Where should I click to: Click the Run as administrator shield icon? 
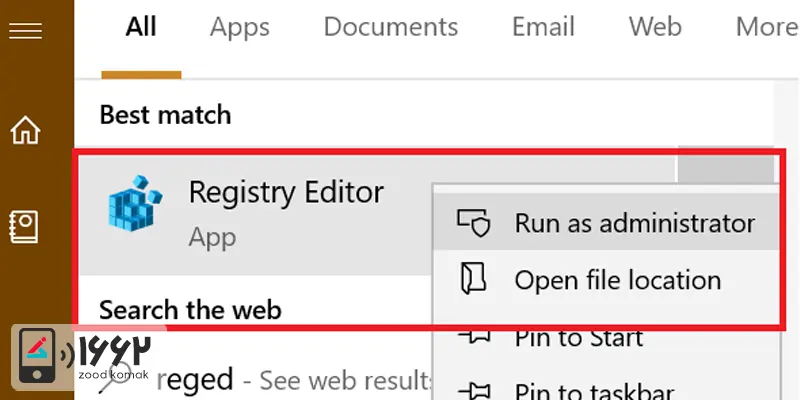tap(470, 222)
